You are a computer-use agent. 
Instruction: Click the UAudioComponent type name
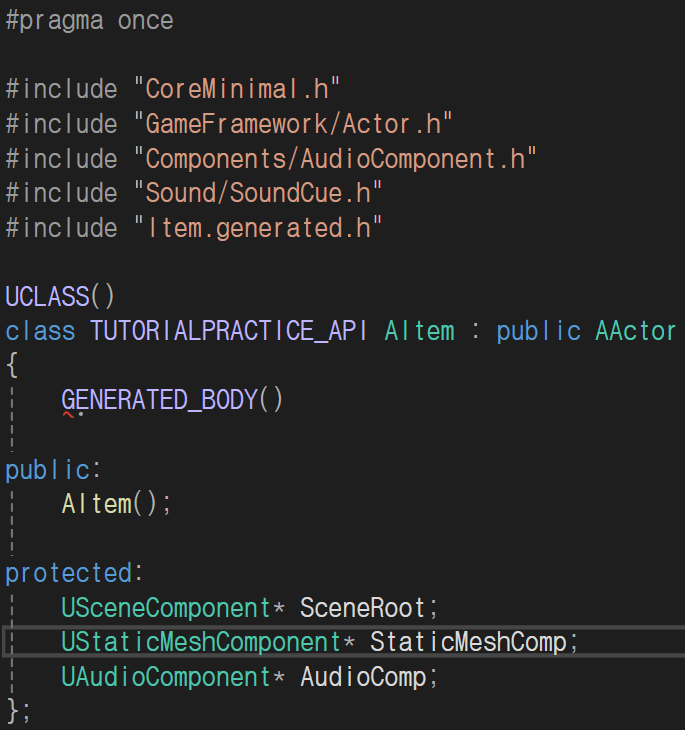(x=166, y=676)
